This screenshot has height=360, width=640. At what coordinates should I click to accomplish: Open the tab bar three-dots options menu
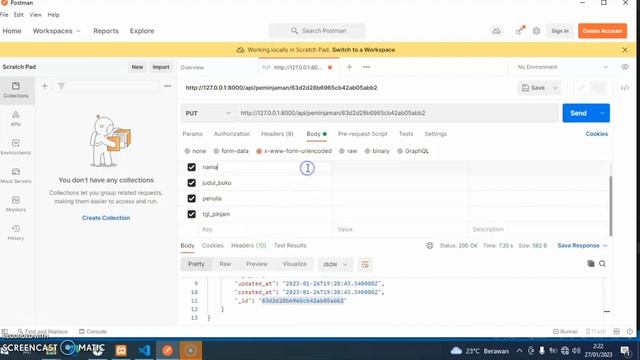coord(367,67)
